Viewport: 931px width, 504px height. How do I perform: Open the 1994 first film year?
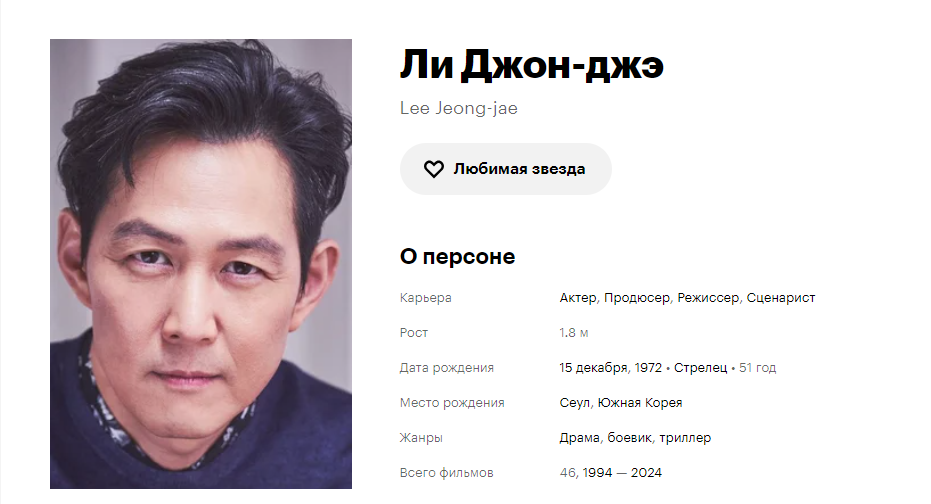[597, 473]
